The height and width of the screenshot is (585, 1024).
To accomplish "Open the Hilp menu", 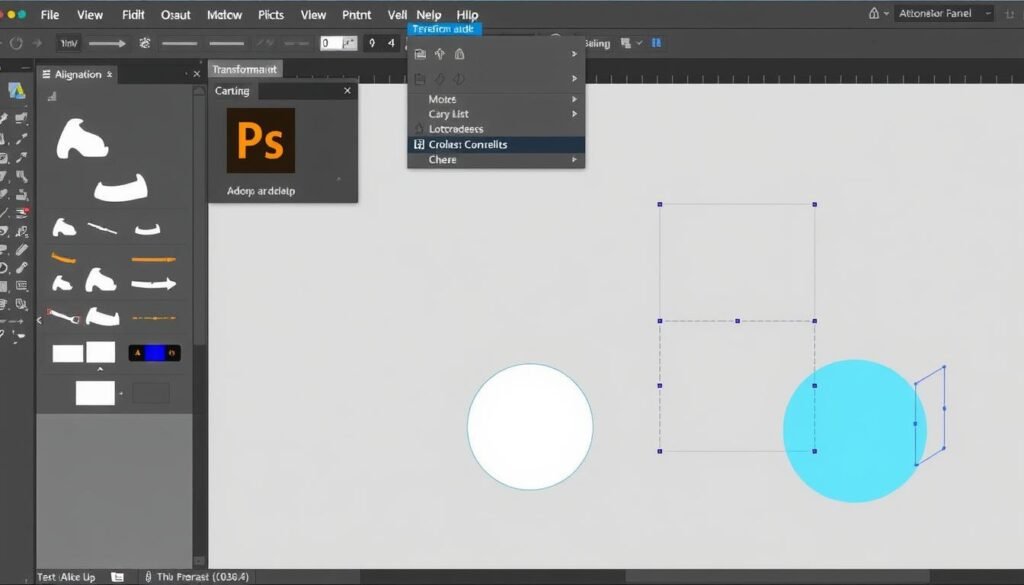I will click(x=468, y=14).
